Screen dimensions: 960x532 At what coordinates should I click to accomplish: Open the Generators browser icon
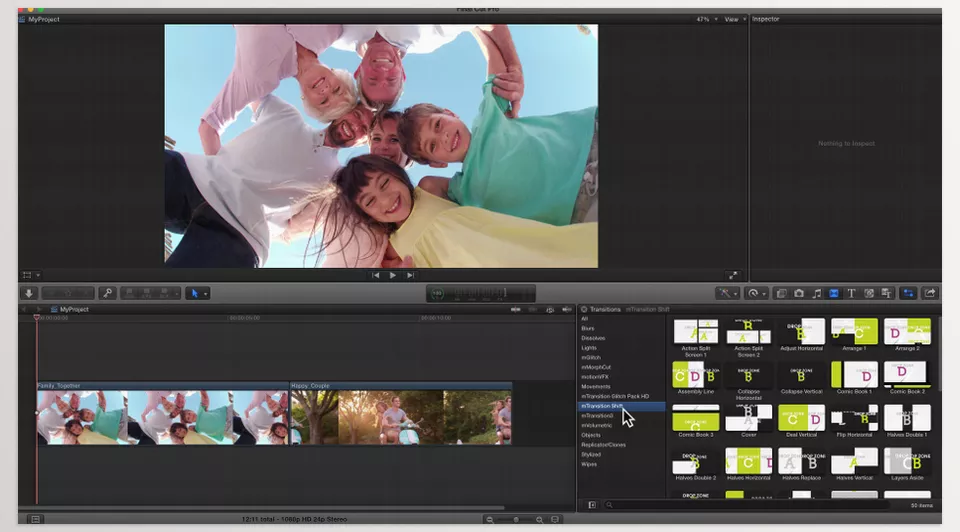click(869, 293)
